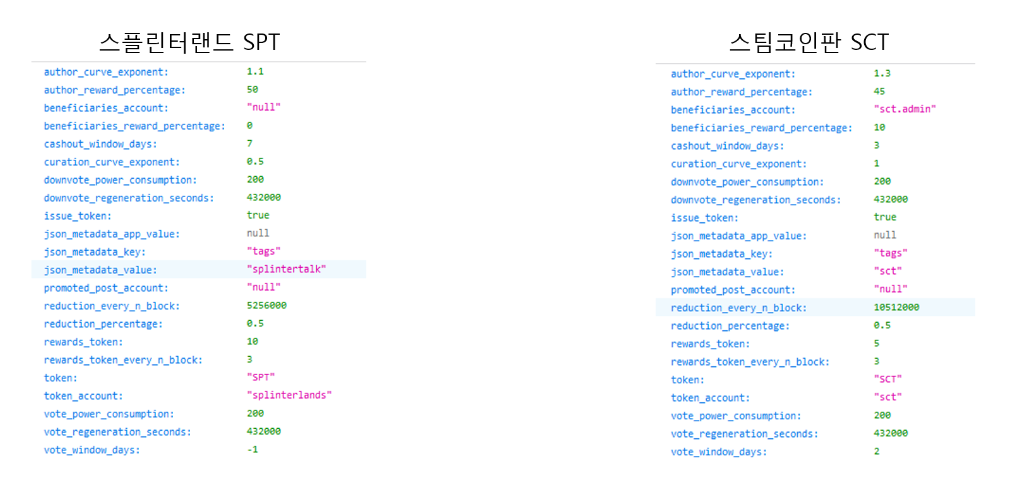This screenshot has height=494, width=1010.
Task: Click SCT vote_window_days value 2
Action: (877, 451)
